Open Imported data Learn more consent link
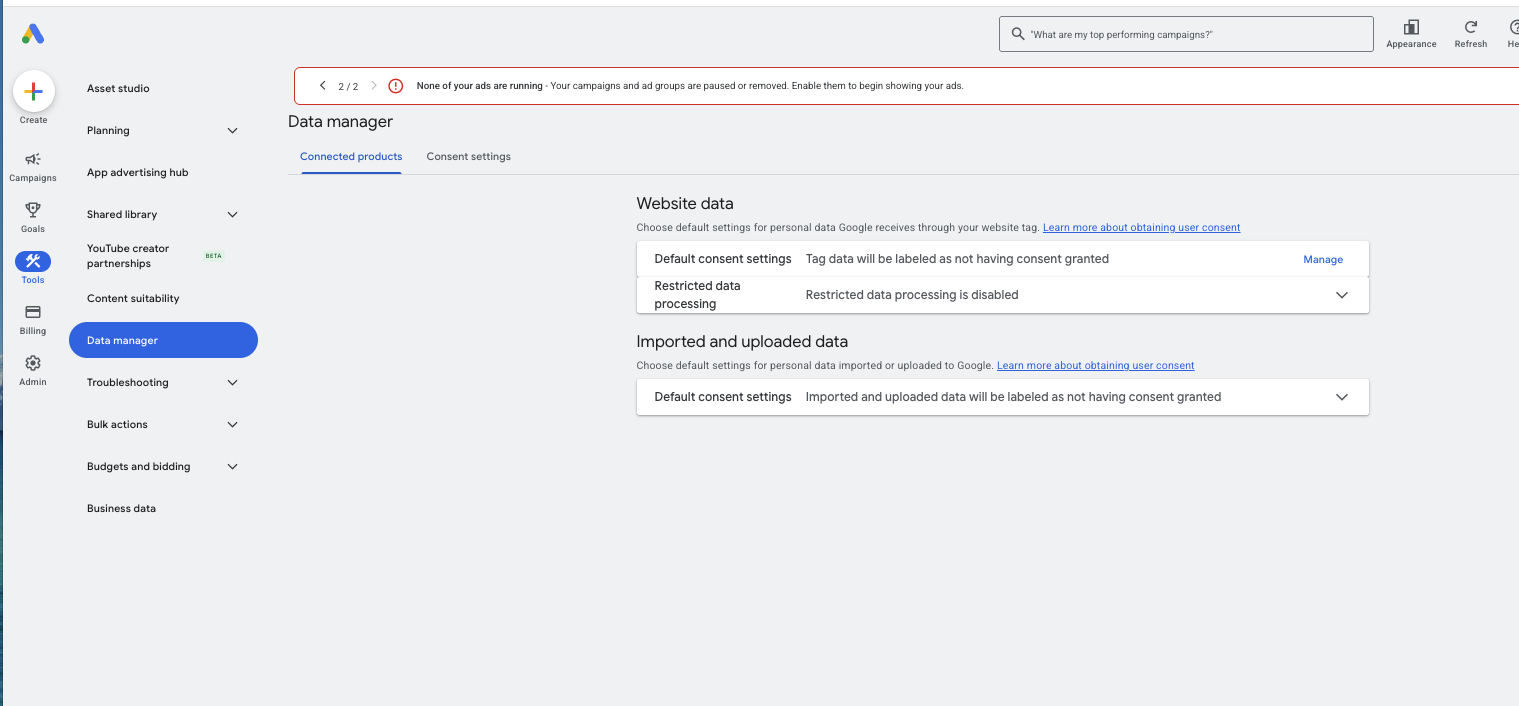Viewport: 1519px width, 706px height. (x=1095, y=366)
